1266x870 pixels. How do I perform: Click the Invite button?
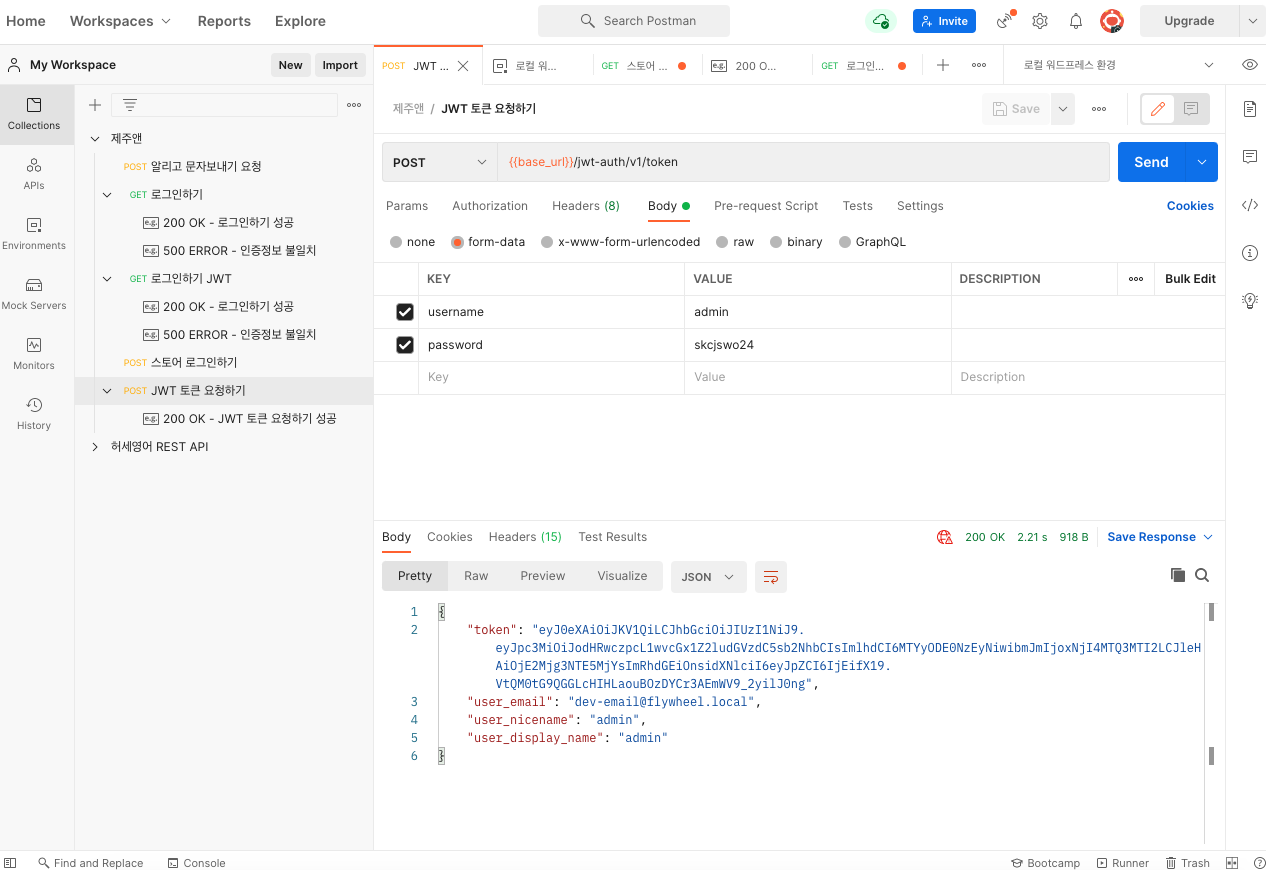(x=944, y=21)
